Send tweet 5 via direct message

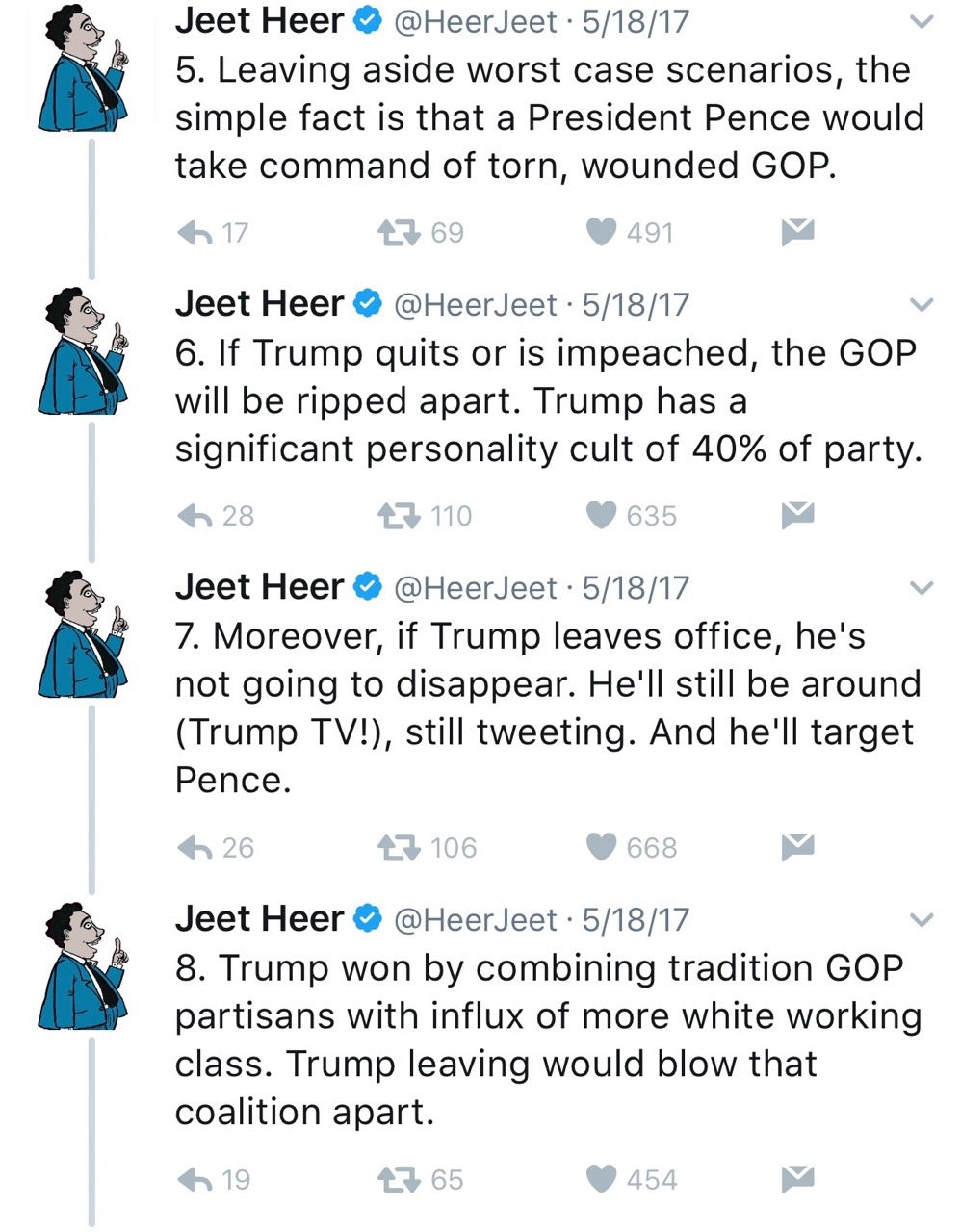798,231
